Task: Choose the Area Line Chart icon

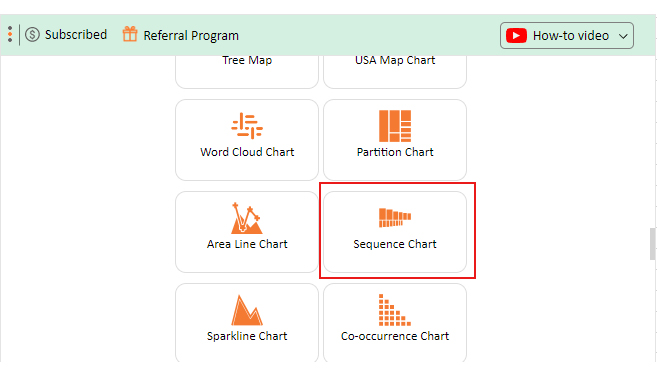Action: tap(247, 218)
